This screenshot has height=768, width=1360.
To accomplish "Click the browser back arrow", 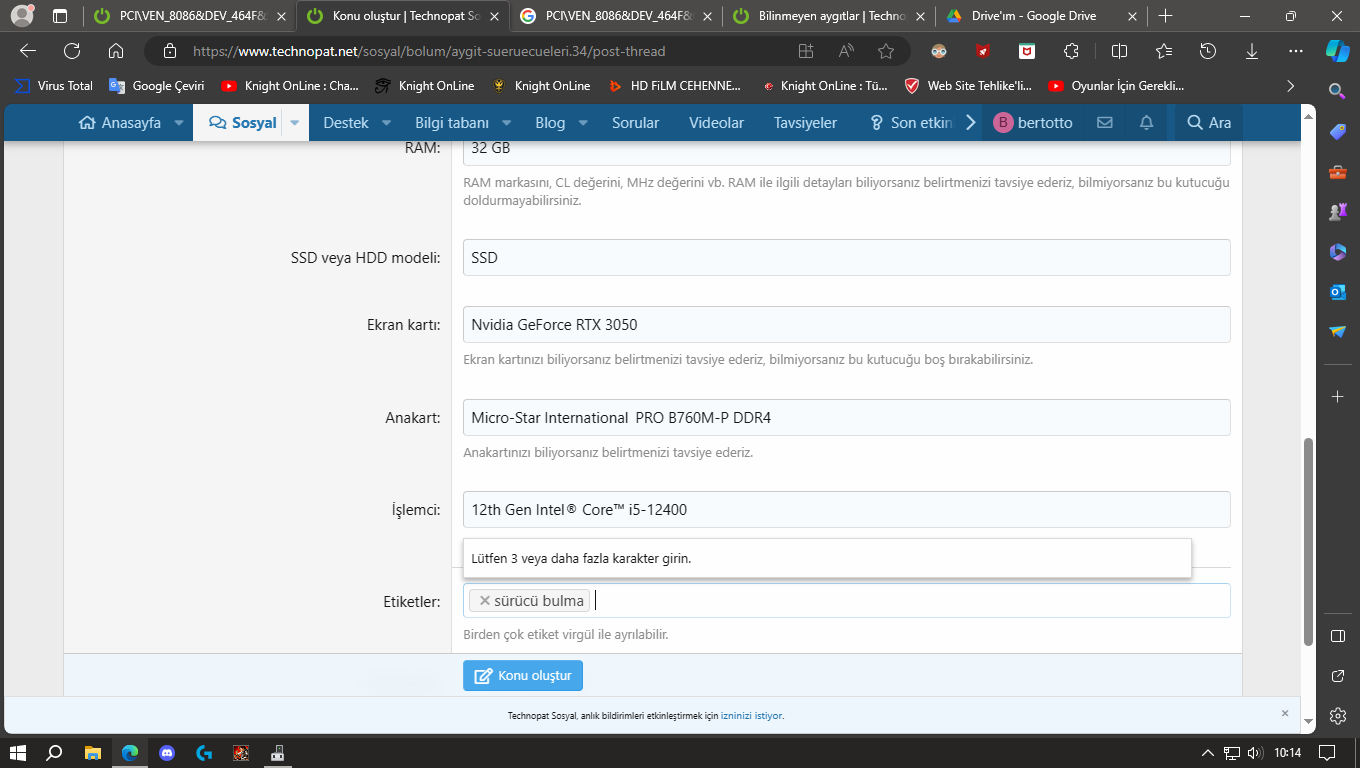I will coord(28,51).
